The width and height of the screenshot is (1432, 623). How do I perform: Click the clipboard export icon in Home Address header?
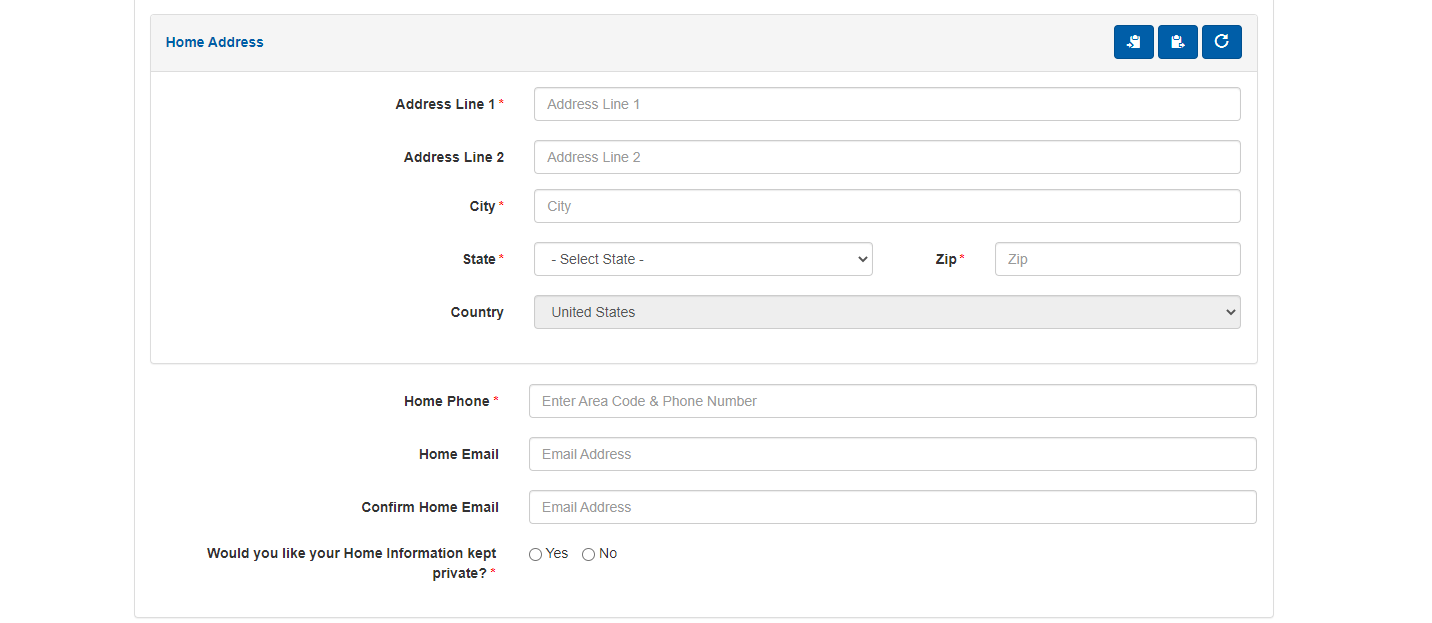1177,42
